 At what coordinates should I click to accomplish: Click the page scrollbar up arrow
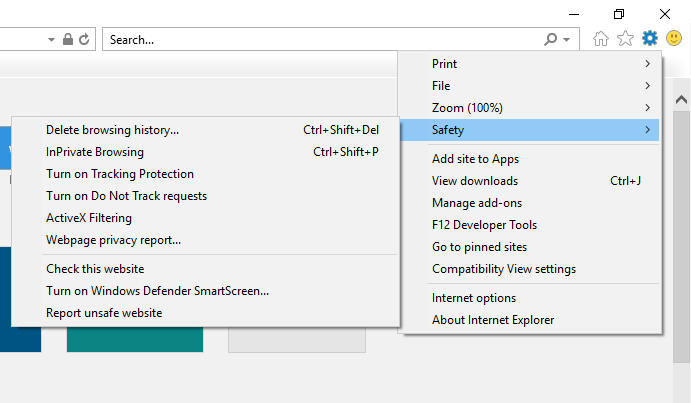coord(681,100)
